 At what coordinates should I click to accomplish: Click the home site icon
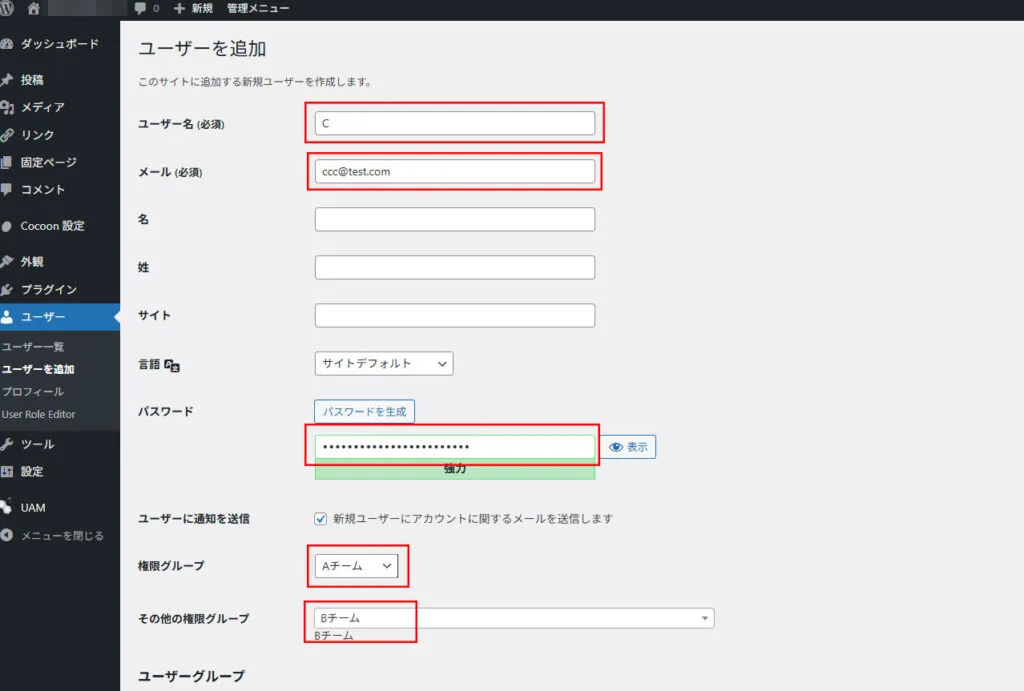coord(34,8)
